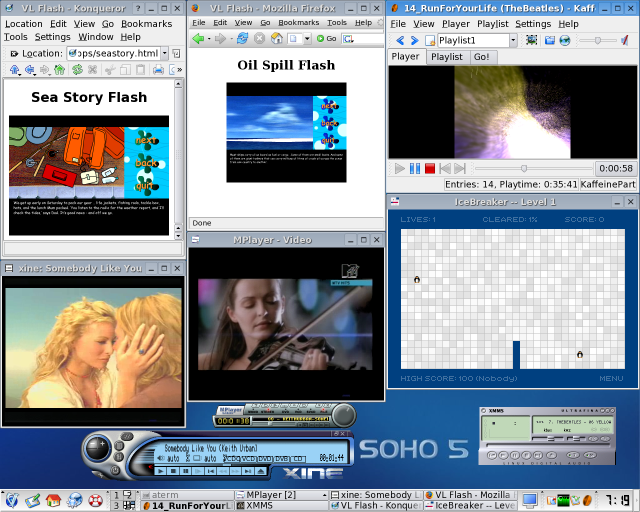The width and height of the screenshot is (640, 512).
Task: Open Settings menu in Konqueror
Action: 52,37
